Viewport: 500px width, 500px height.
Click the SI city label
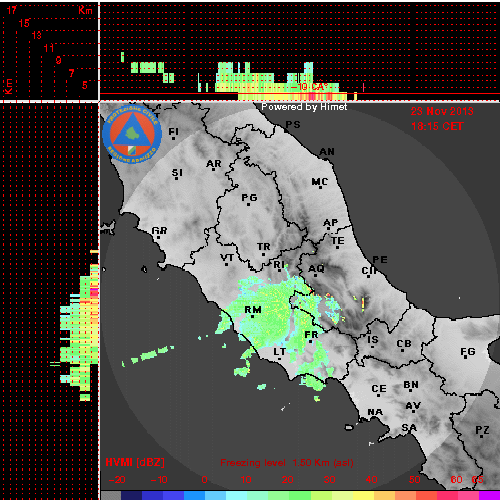177,173
